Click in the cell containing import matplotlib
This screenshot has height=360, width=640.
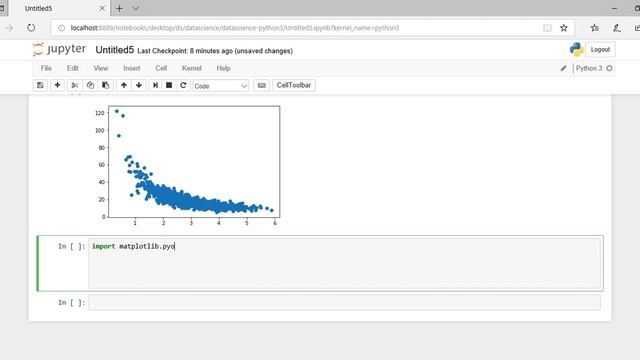click(x=344, y=263)
